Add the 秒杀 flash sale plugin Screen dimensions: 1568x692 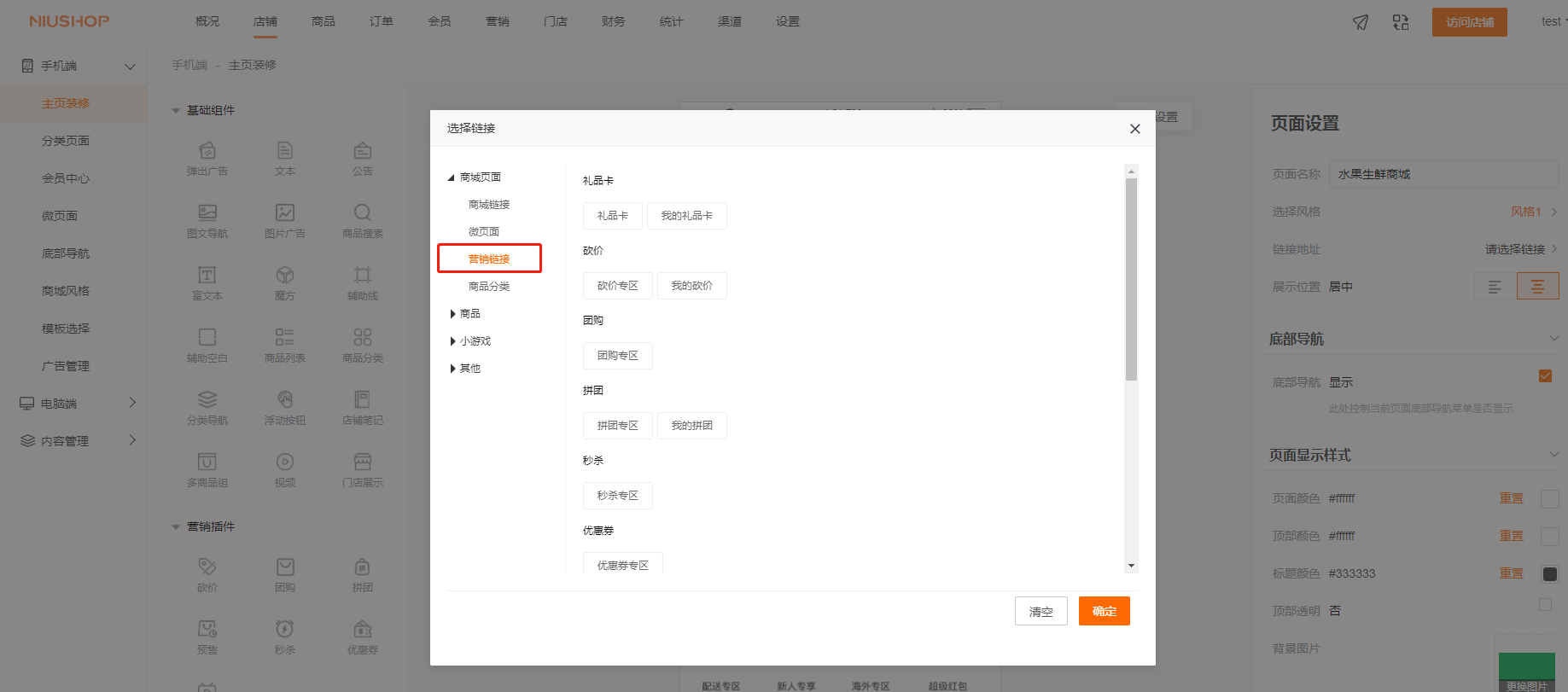(x=285, y=637)
